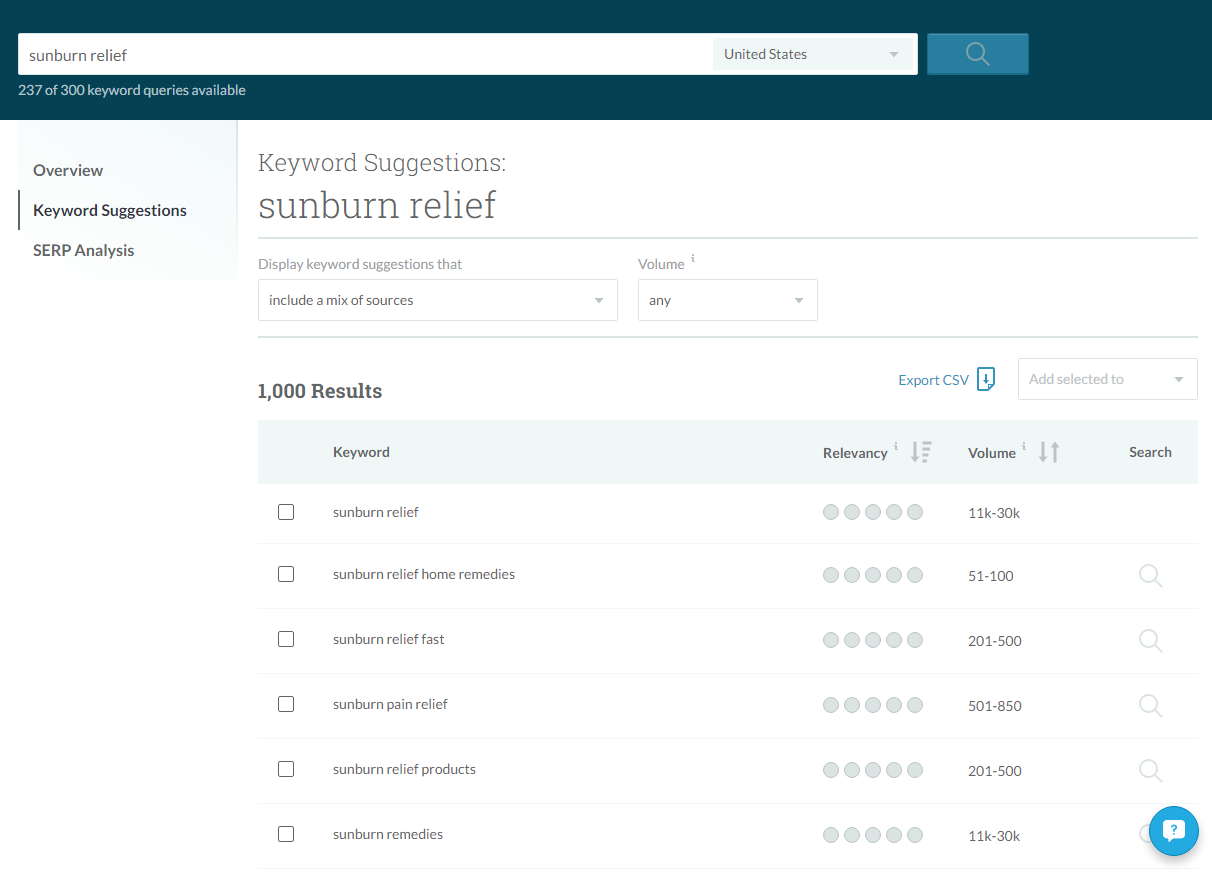Click the Export CSV link

(x=933, y=379)
